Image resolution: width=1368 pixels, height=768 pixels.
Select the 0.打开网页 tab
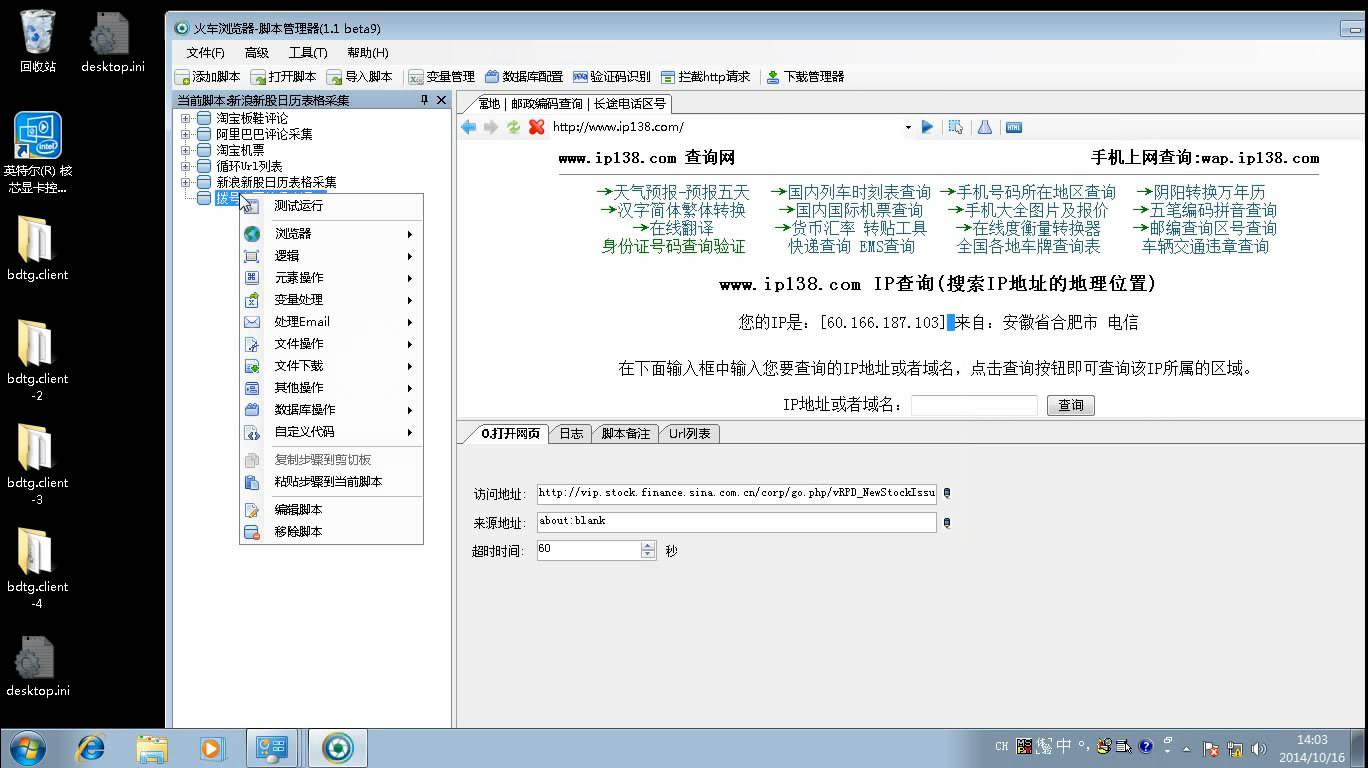coord(510,434)
